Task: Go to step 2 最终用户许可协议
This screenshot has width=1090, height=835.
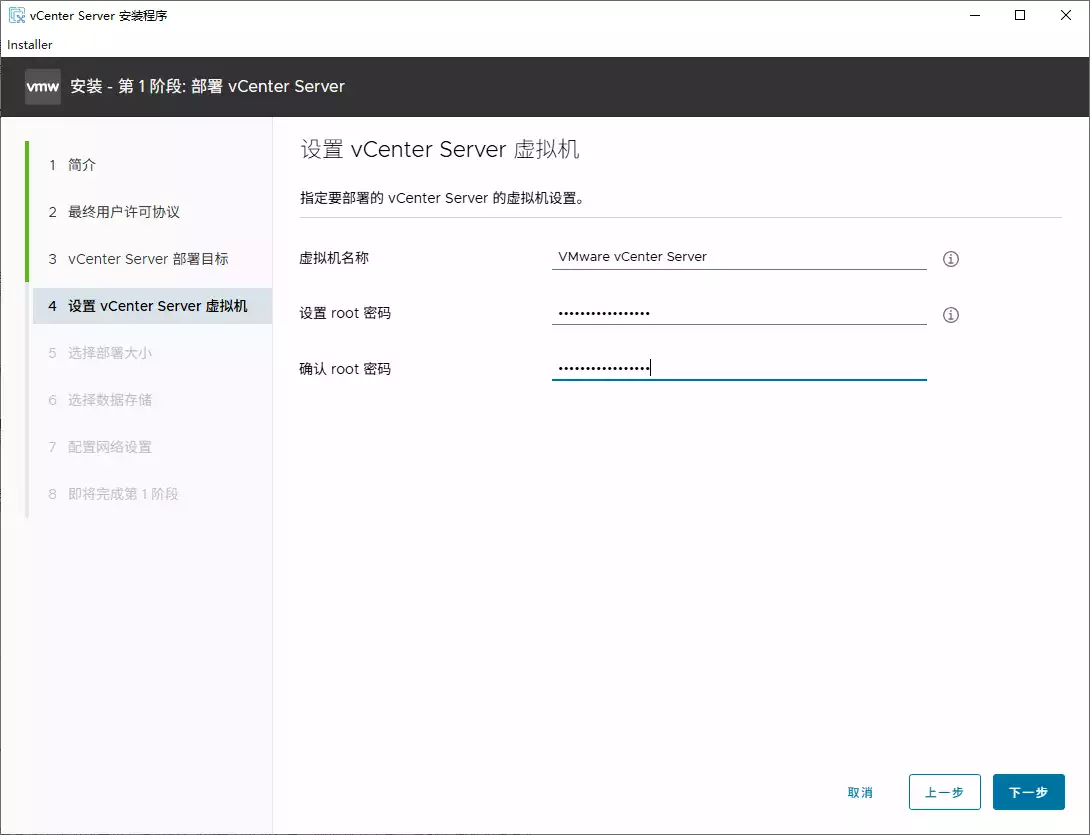Action: [115, 212]
